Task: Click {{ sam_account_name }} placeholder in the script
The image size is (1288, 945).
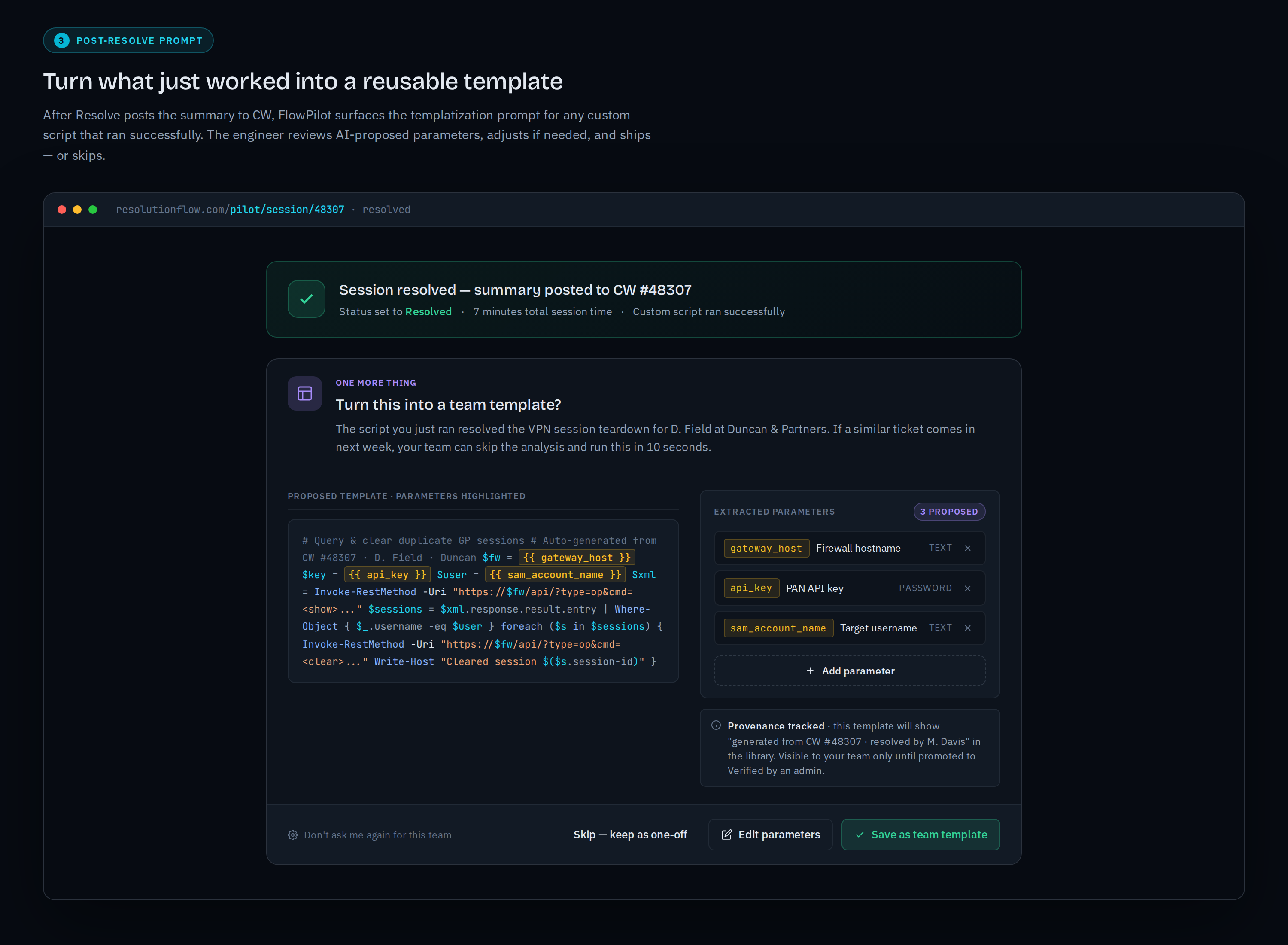Action: [555, 575]
